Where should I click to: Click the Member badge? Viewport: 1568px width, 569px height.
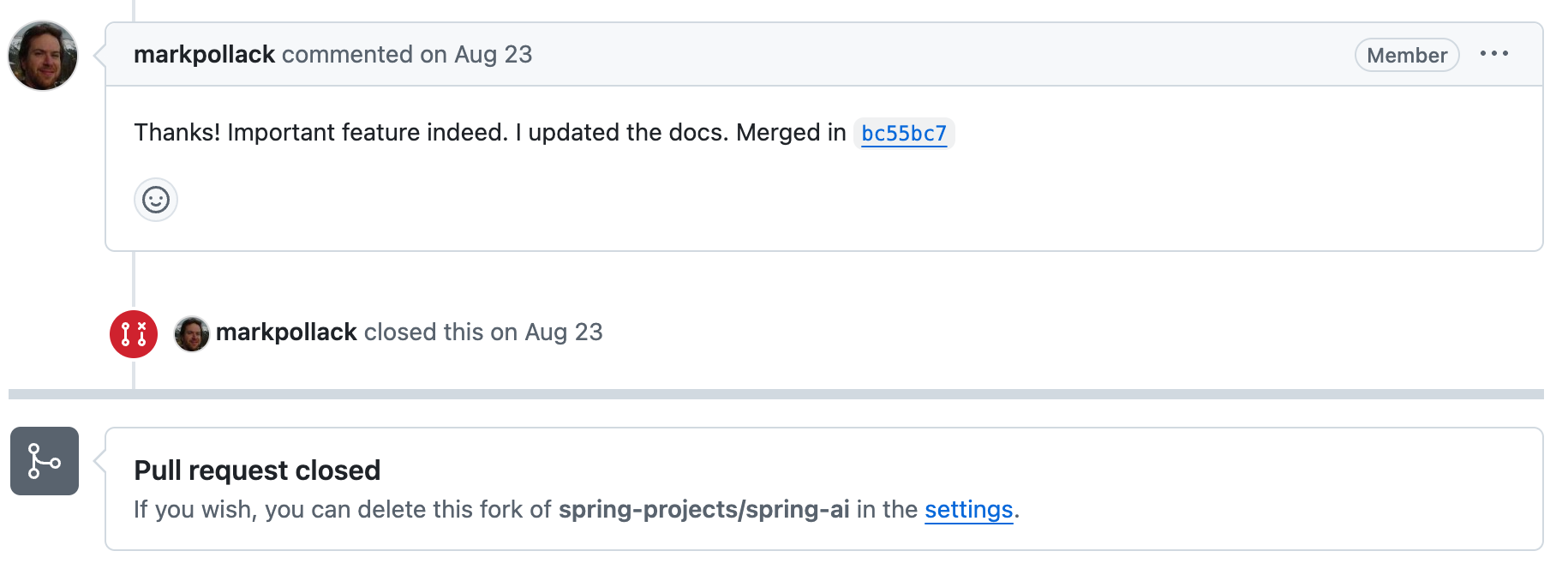(x=1406, y=56)
